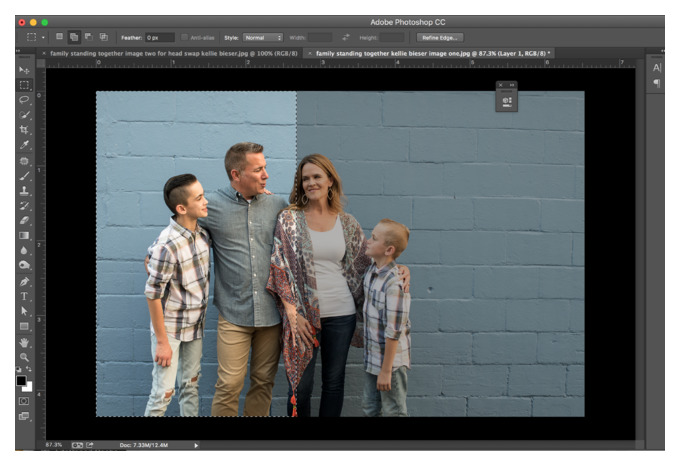
Task: Select the Rectangle shape tool
Action: tap(24, 326)
